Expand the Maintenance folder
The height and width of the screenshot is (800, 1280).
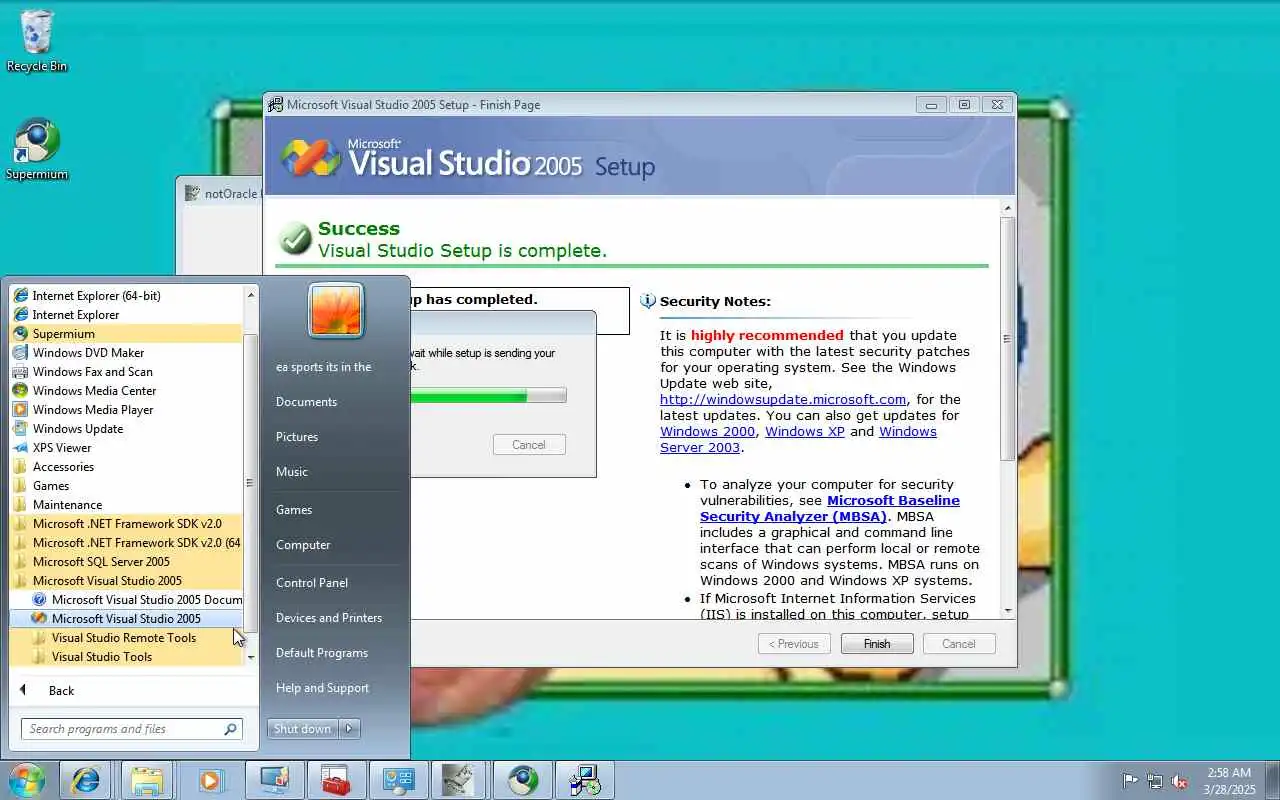pos(126,505)
